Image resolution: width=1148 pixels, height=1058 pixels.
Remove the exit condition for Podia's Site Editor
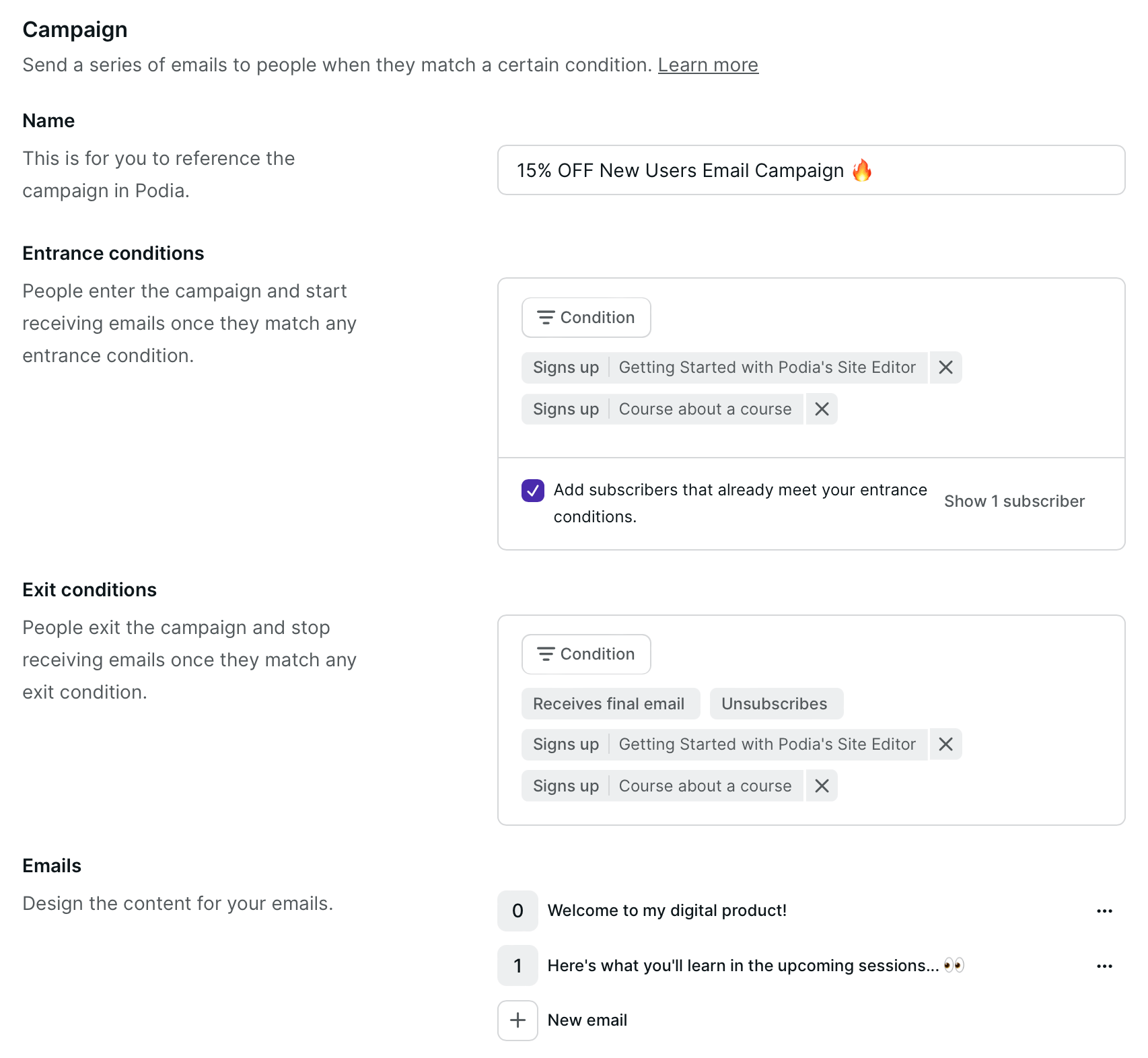945,744
